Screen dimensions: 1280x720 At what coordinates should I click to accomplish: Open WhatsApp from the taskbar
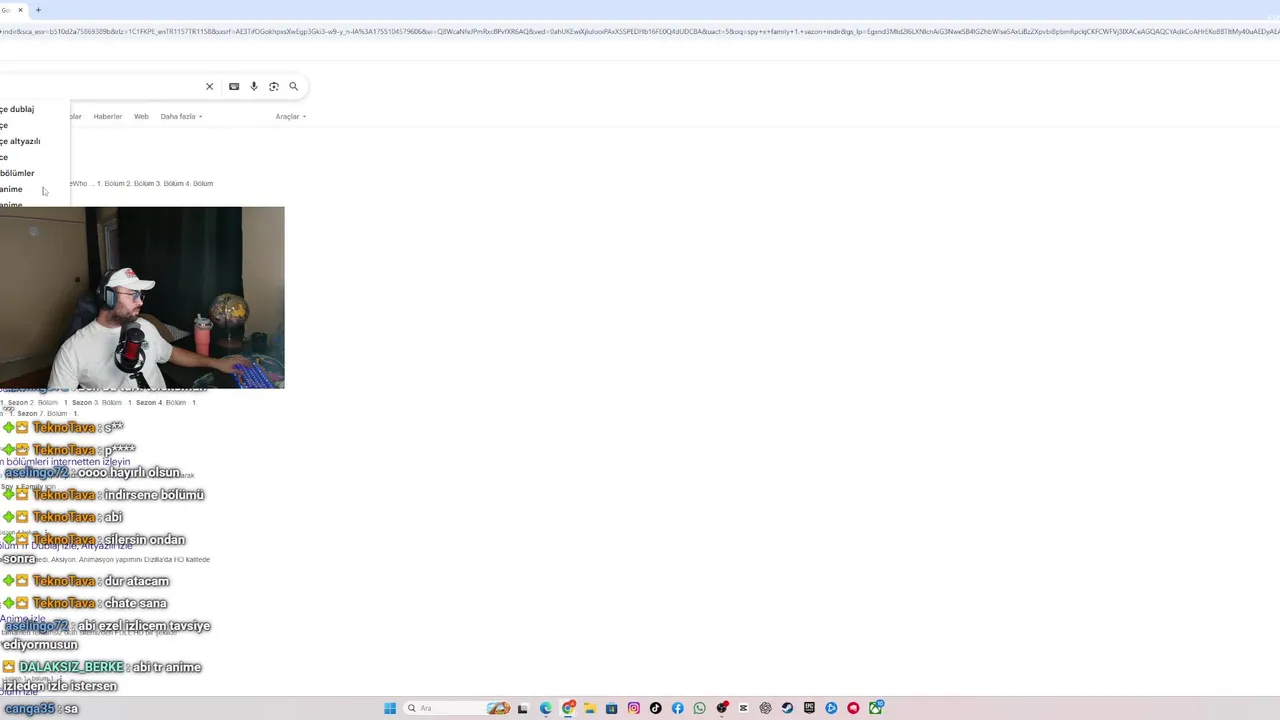pos(699,708)
